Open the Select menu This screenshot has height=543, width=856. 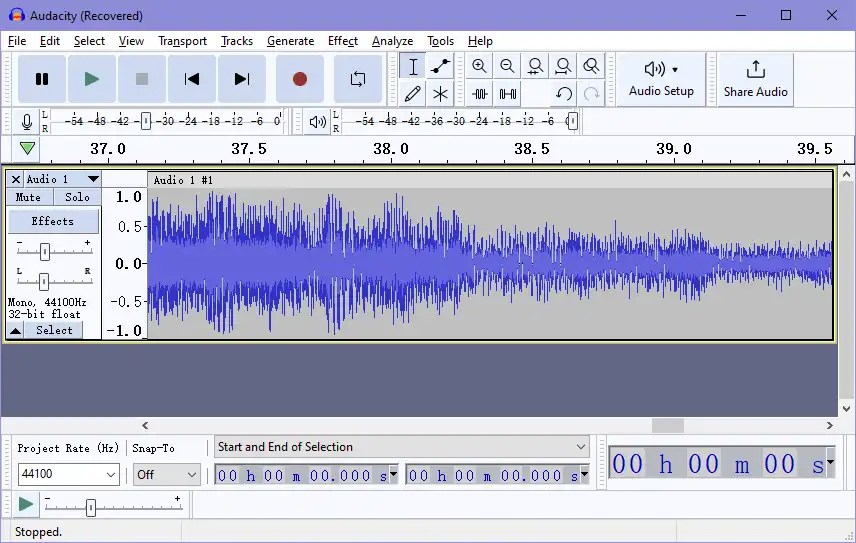[89, 41]
